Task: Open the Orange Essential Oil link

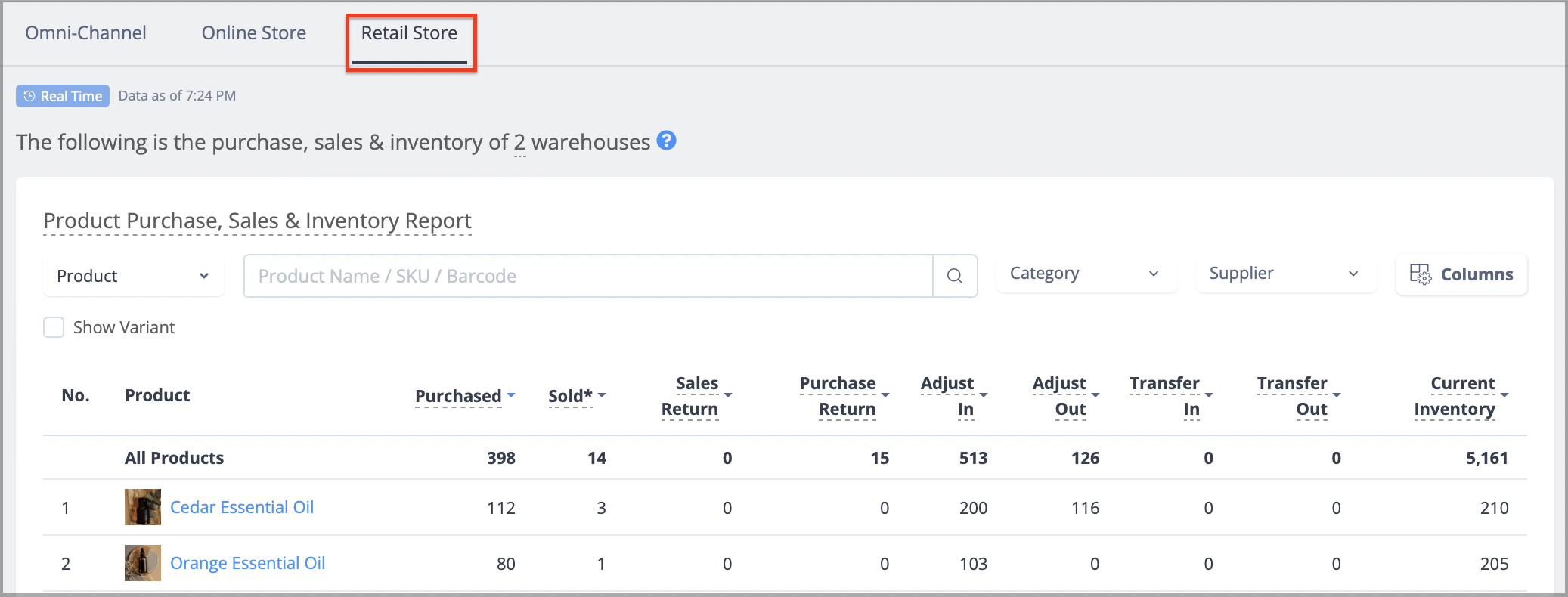Action: [x=248, y=563]
